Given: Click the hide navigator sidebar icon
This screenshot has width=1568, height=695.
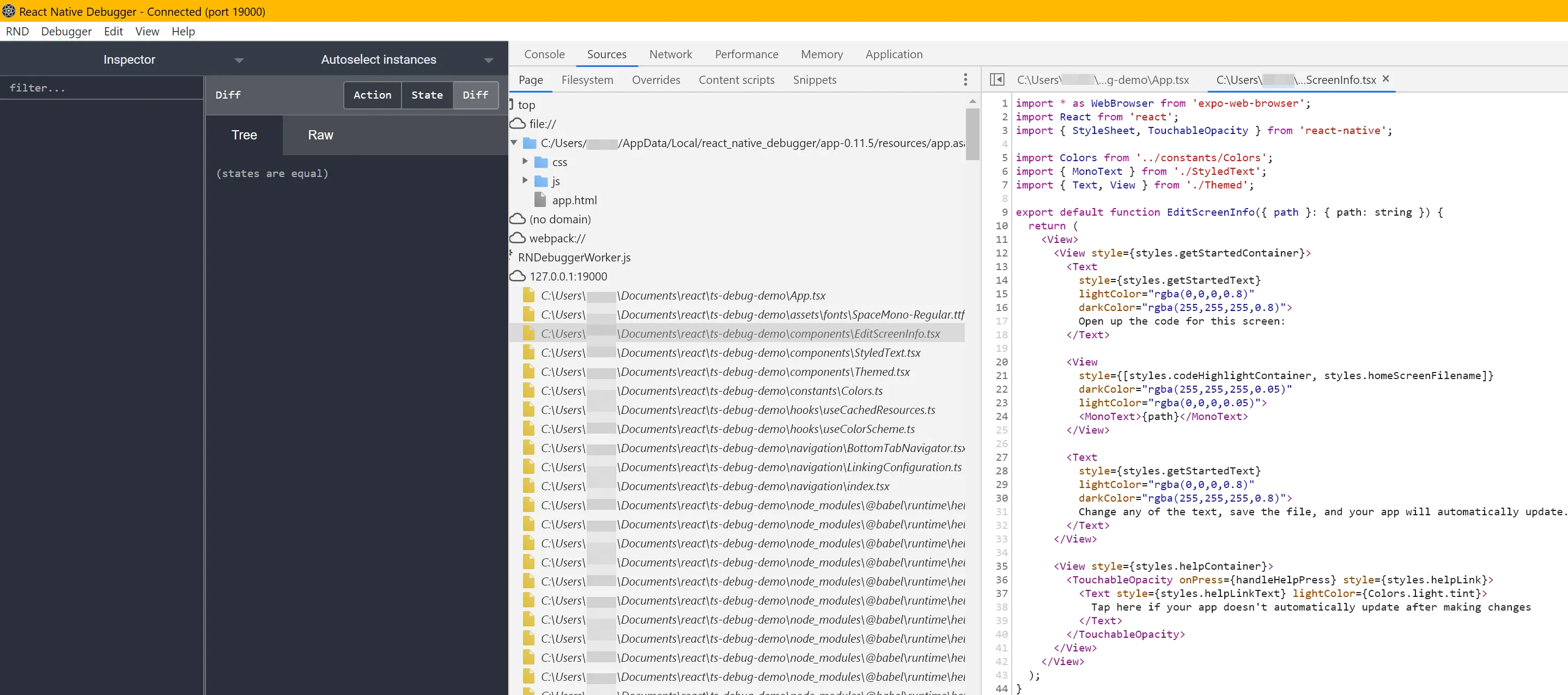Looking at the screenshot, I should tap(996, 80).
